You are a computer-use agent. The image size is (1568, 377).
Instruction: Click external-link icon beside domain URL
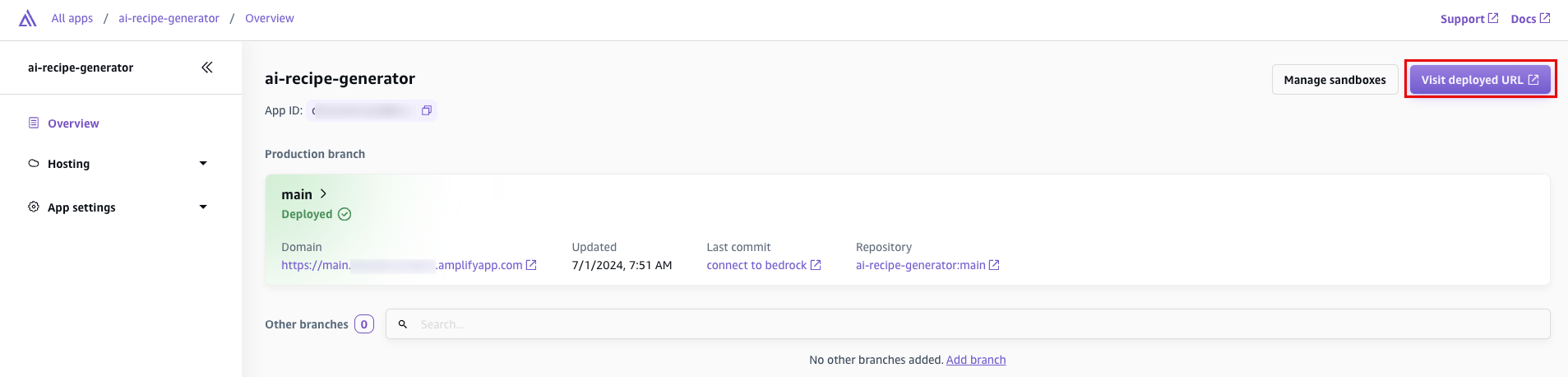(531, 265)
